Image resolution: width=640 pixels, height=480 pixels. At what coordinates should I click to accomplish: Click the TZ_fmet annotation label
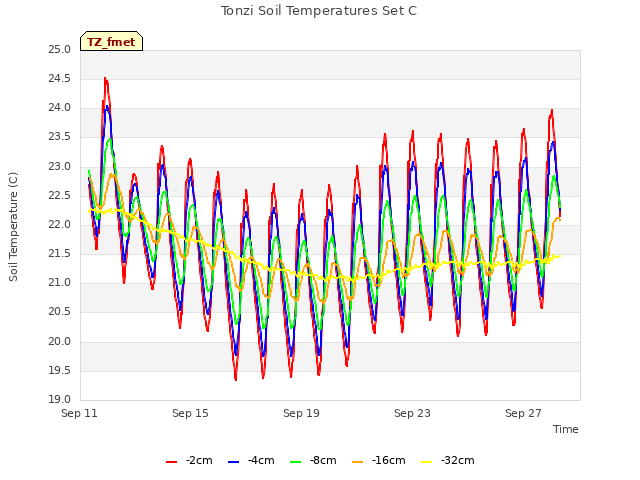point(111,42)
